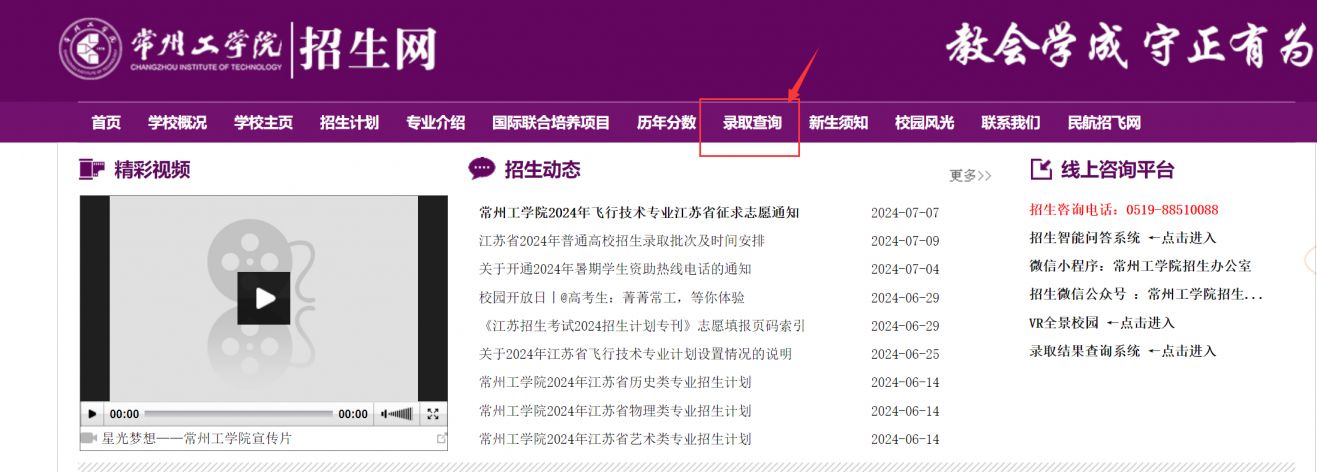This screenshot has width=1317, height=472.
Task: Click 微信小程序:常州工学院招生办公室
Action: [1140, 266]
